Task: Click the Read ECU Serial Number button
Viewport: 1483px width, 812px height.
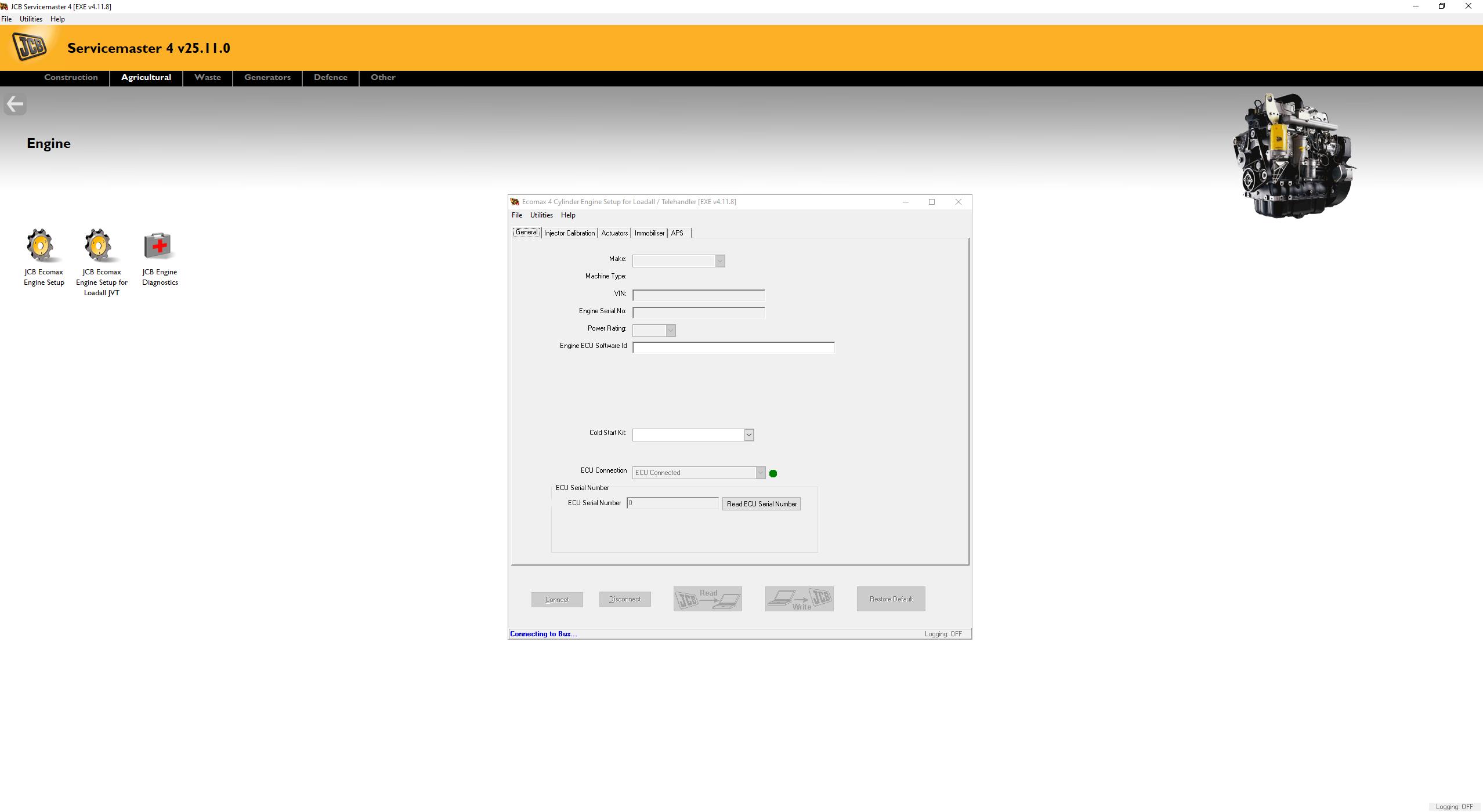Action: (x=761, y=503)
